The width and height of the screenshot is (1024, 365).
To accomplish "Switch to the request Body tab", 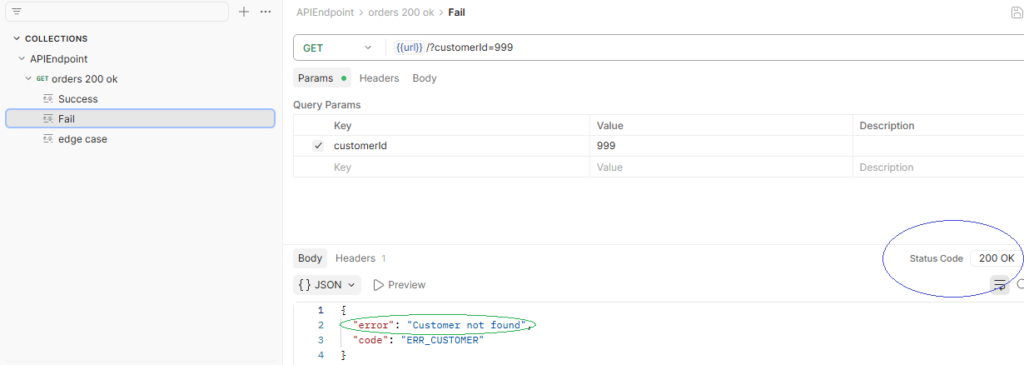I will click(x=424, y=78).
